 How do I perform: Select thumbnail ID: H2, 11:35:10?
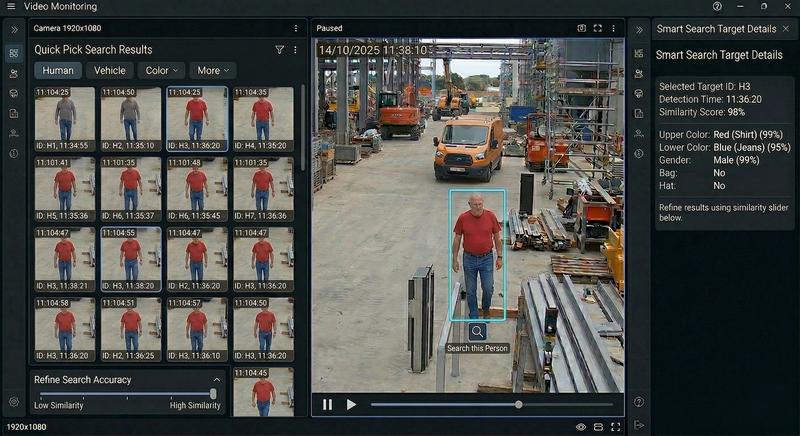click(131, 119)
